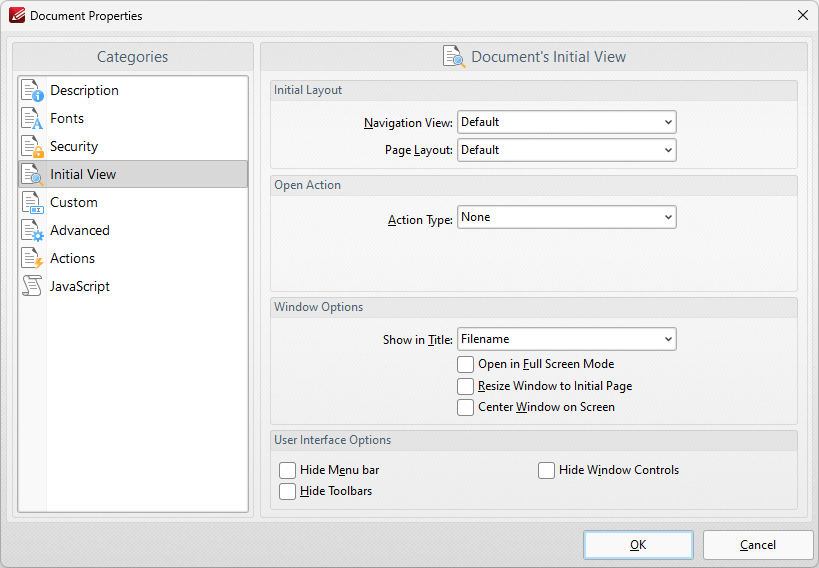Click the Fonts category icon
Screen dimensions: 819x568
(32, 118)
